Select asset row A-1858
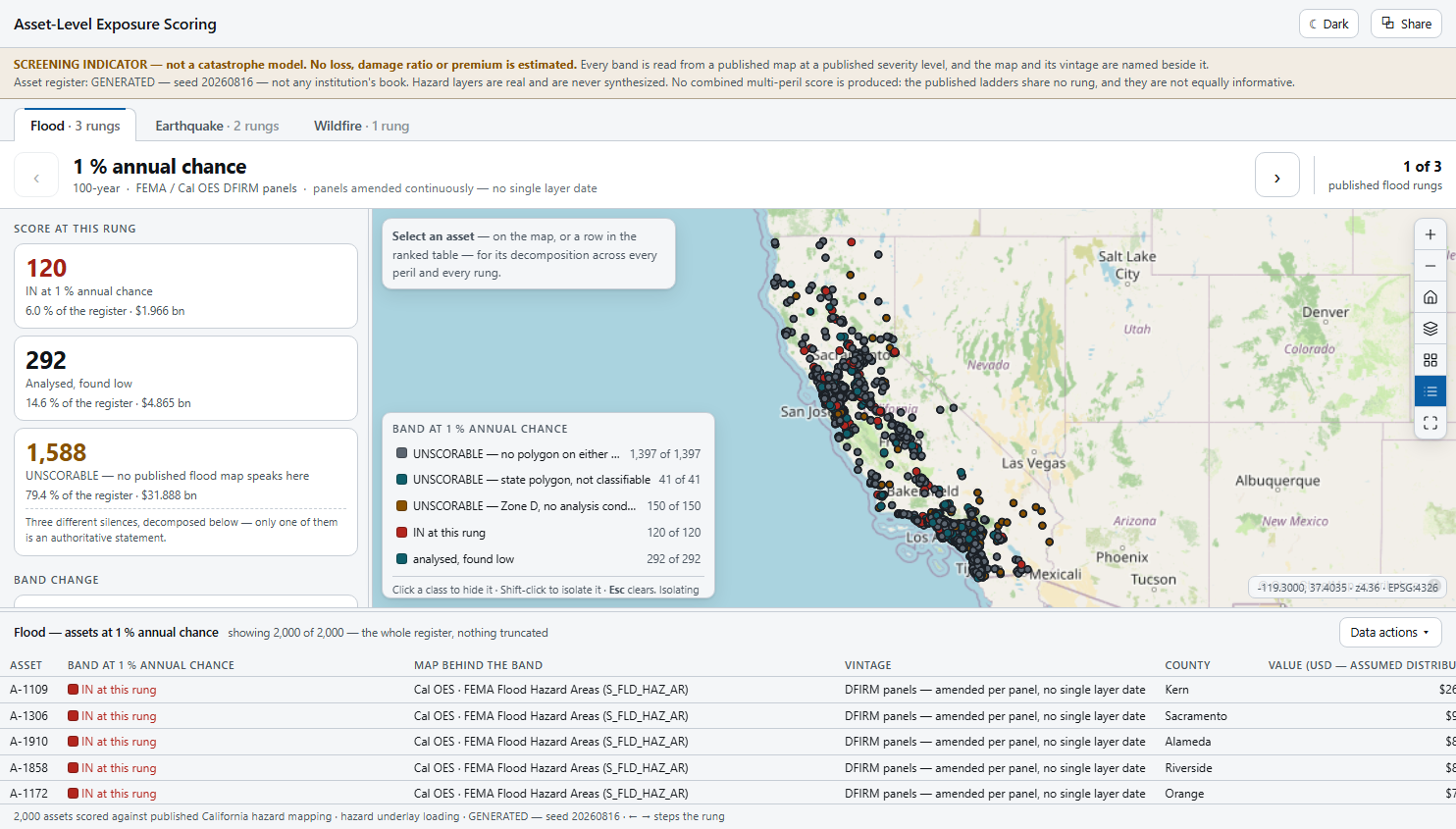This screenshot has height=829, width=1456. click(728, 768)
